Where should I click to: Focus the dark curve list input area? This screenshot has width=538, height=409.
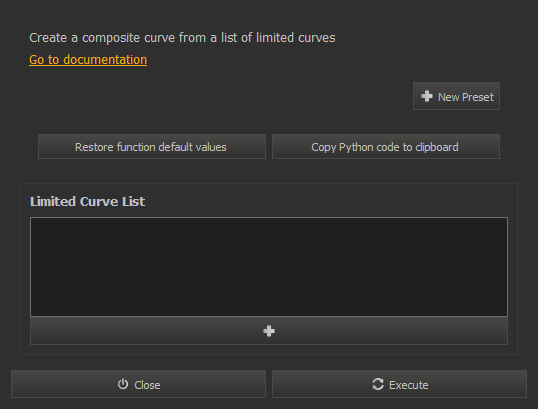pyautogui.click(x=269, y=267)
